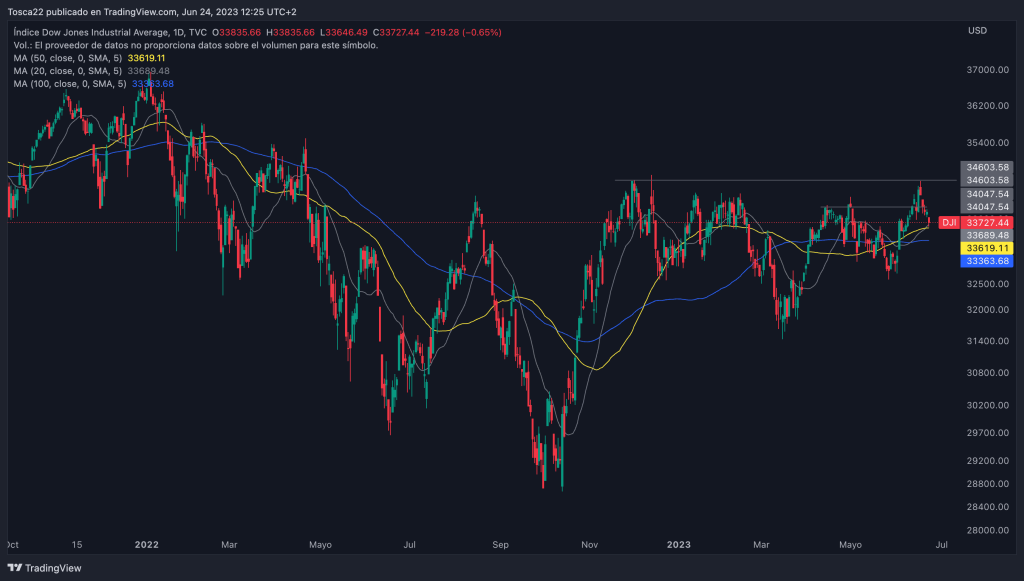Click the red DJI symbol tag

pos(949,222)
